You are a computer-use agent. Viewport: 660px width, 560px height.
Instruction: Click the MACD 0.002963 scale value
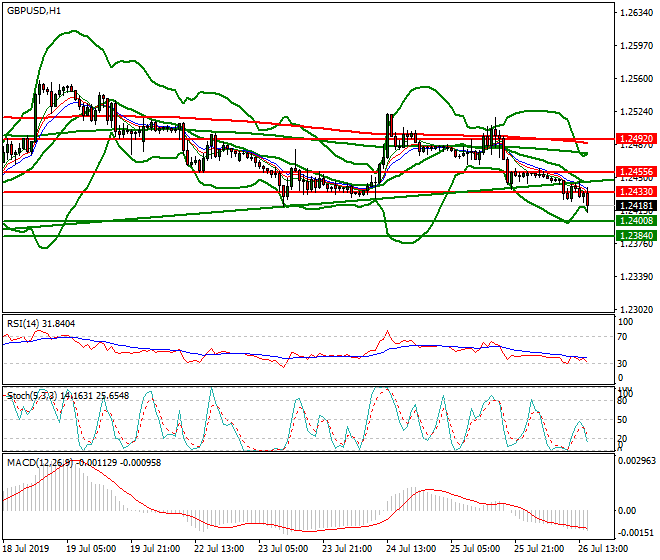pyautogui.click(x=636, y=461)
